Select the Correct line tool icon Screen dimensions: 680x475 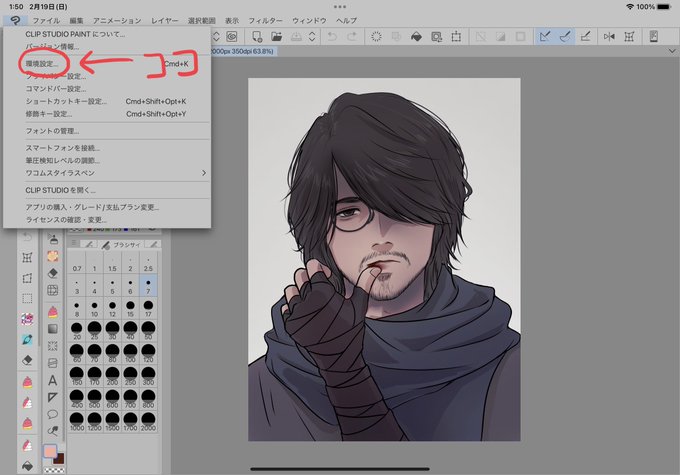[x=52, y=431]
